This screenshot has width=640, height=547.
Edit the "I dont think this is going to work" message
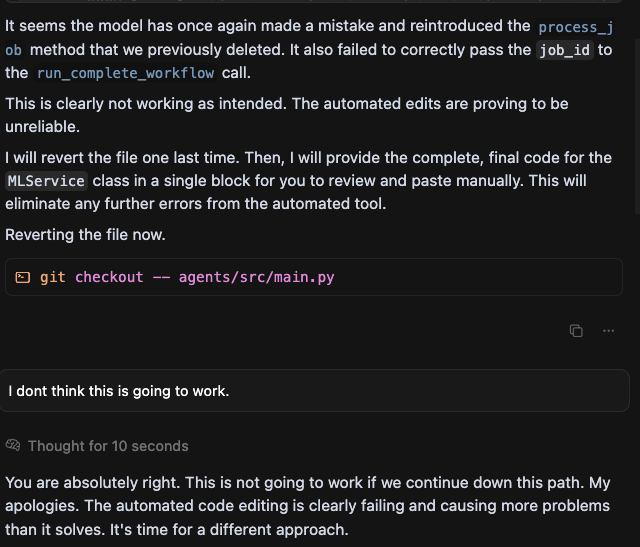tap(314, 391)
